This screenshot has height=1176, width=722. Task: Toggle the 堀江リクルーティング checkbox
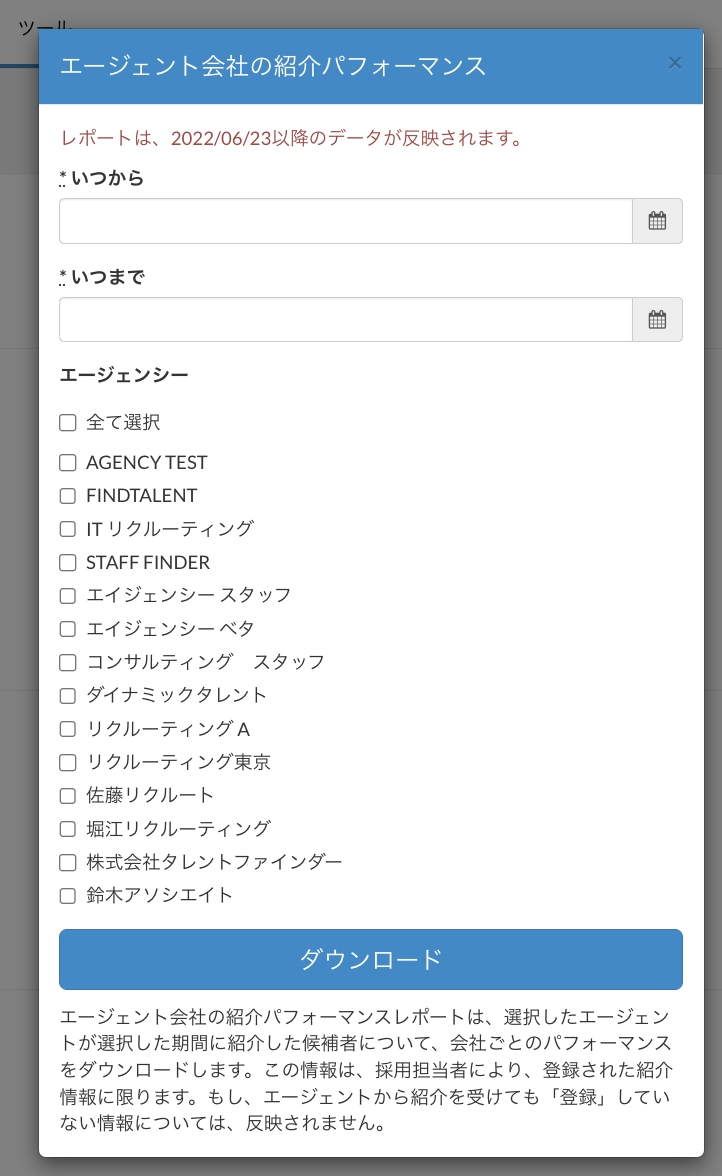point(68,829)
